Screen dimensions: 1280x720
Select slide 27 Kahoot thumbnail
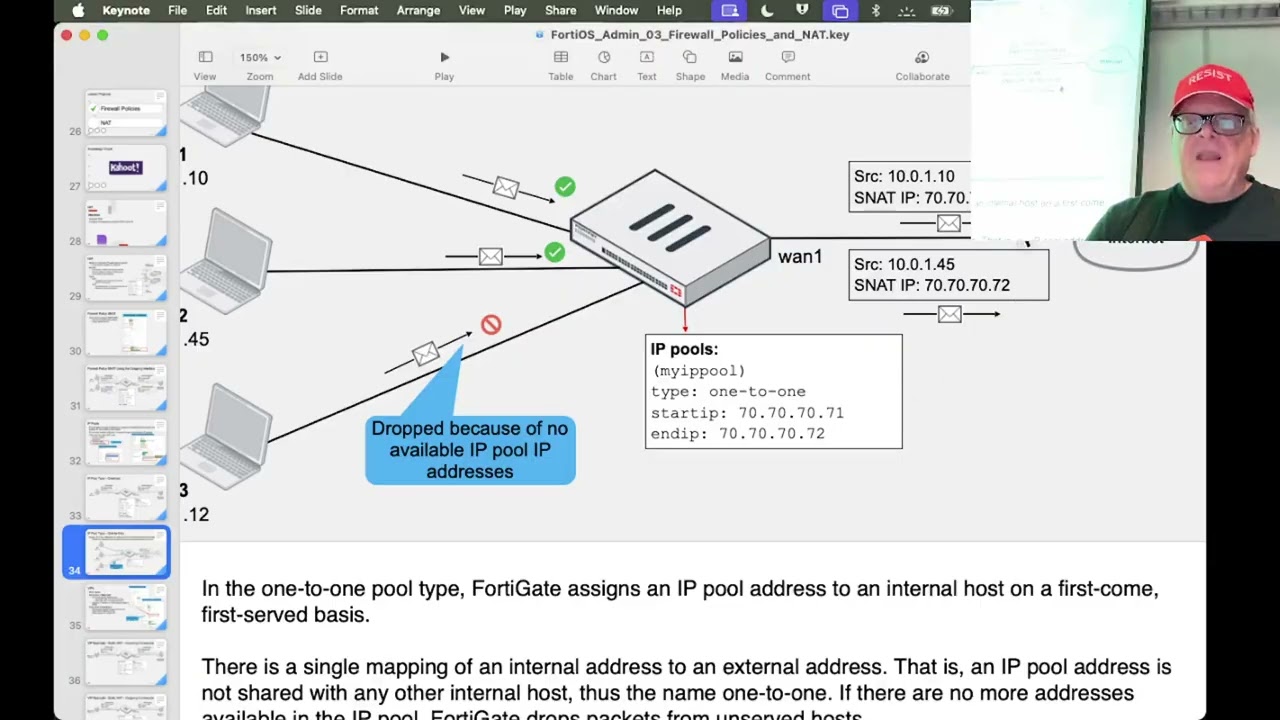(x=126, y=168)
